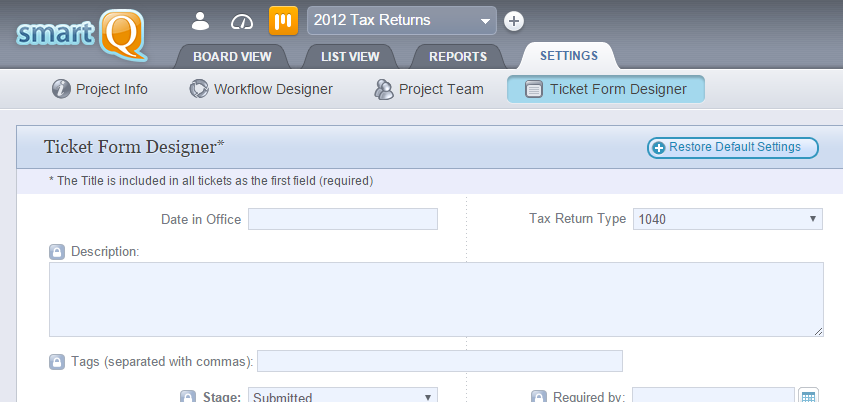Open the dashboard gauge icon
This screenshot has width=843, height=402.
(x=242, y=20)
